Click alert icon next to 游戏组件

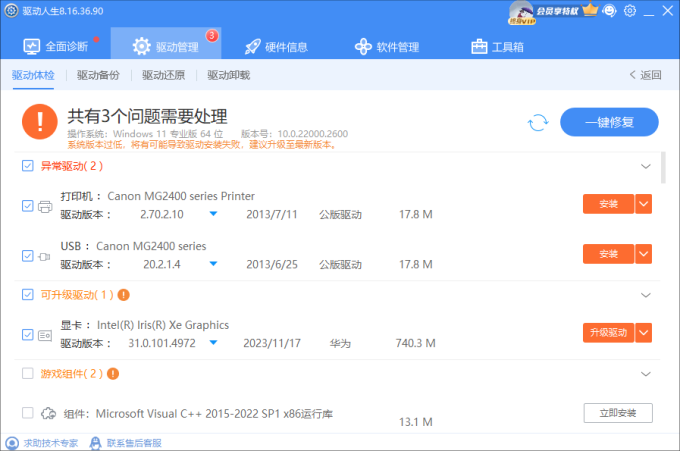tap(113, 373)
